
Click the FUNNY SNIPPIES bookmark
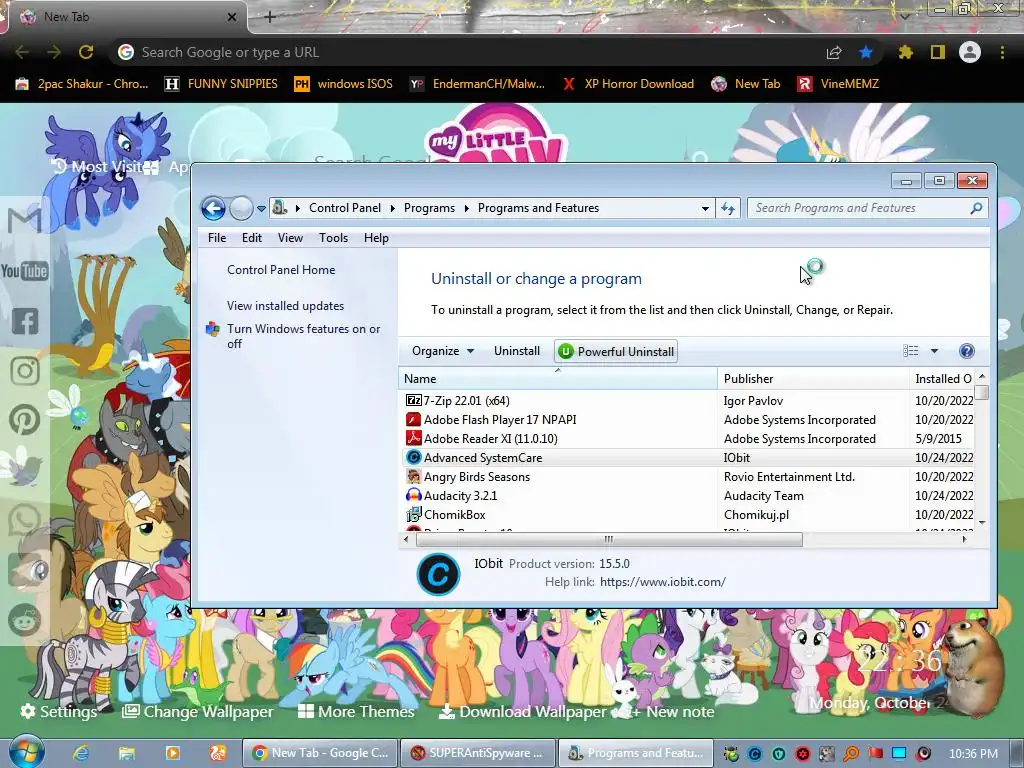[x=221, y=84]
